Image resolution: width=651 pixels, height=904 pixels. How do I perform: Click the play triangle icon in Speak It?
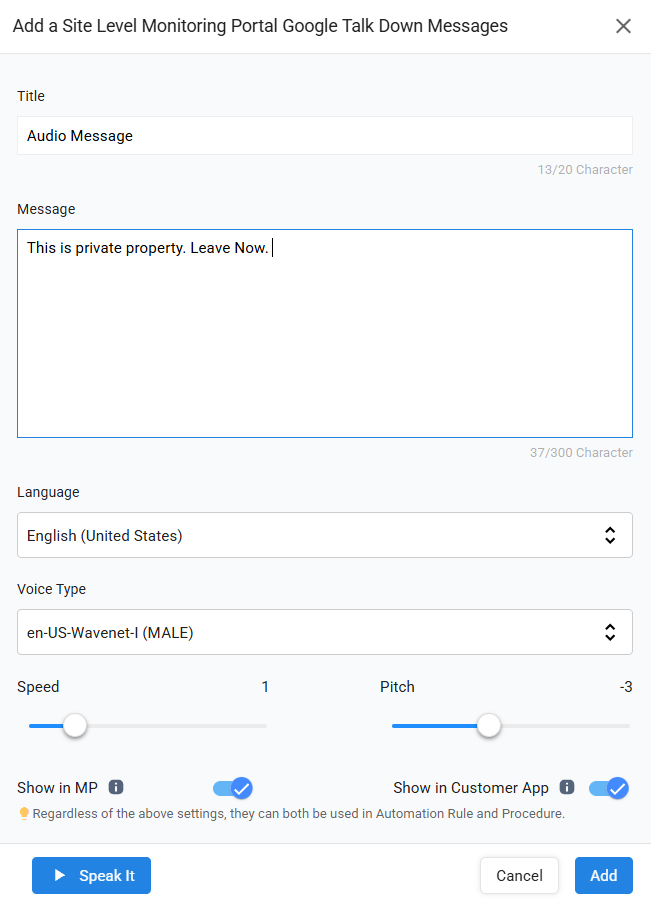click(x=60, y=876)
